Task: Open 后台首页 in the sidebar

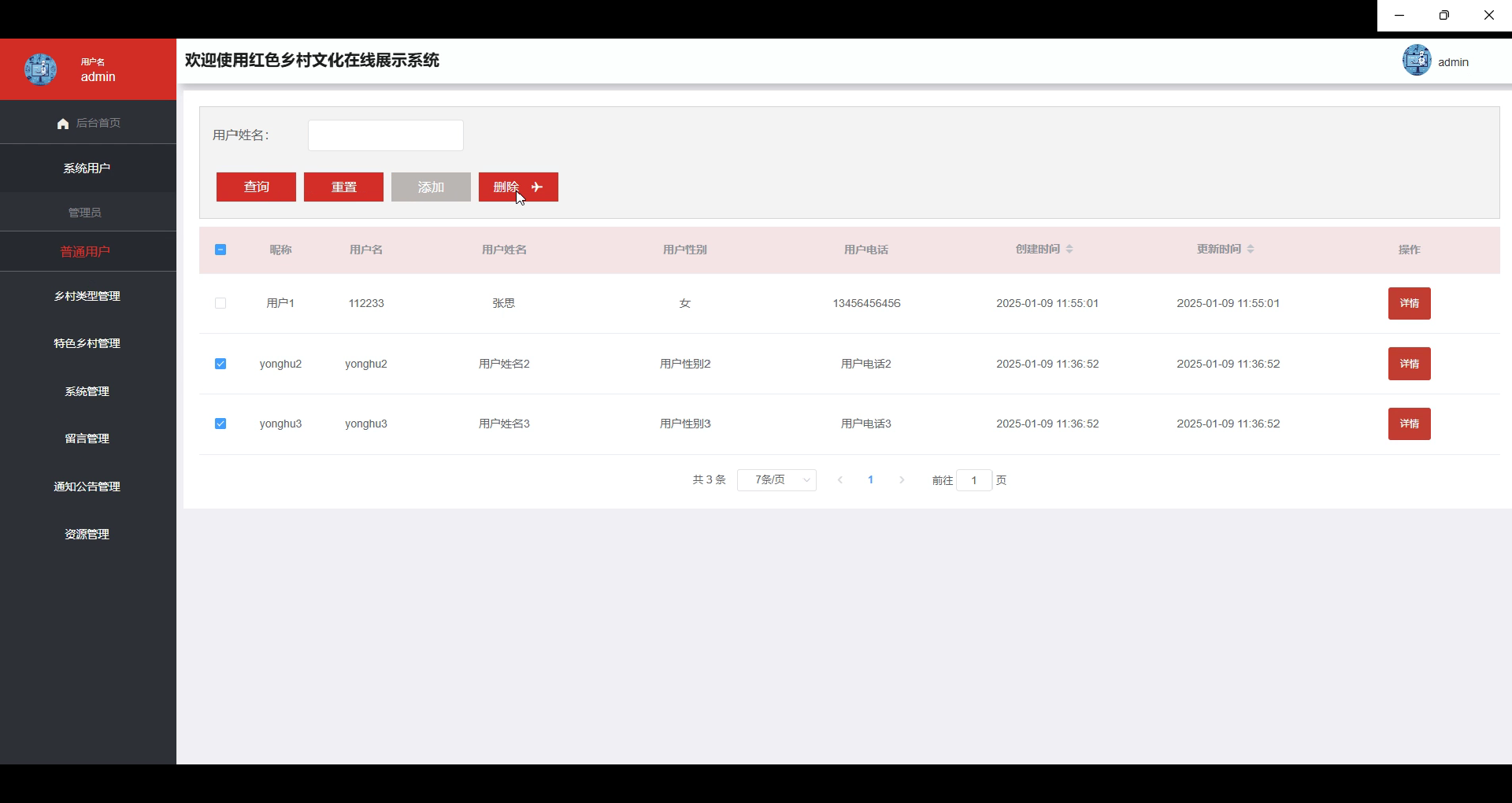Action: click(x=88, y=123)
